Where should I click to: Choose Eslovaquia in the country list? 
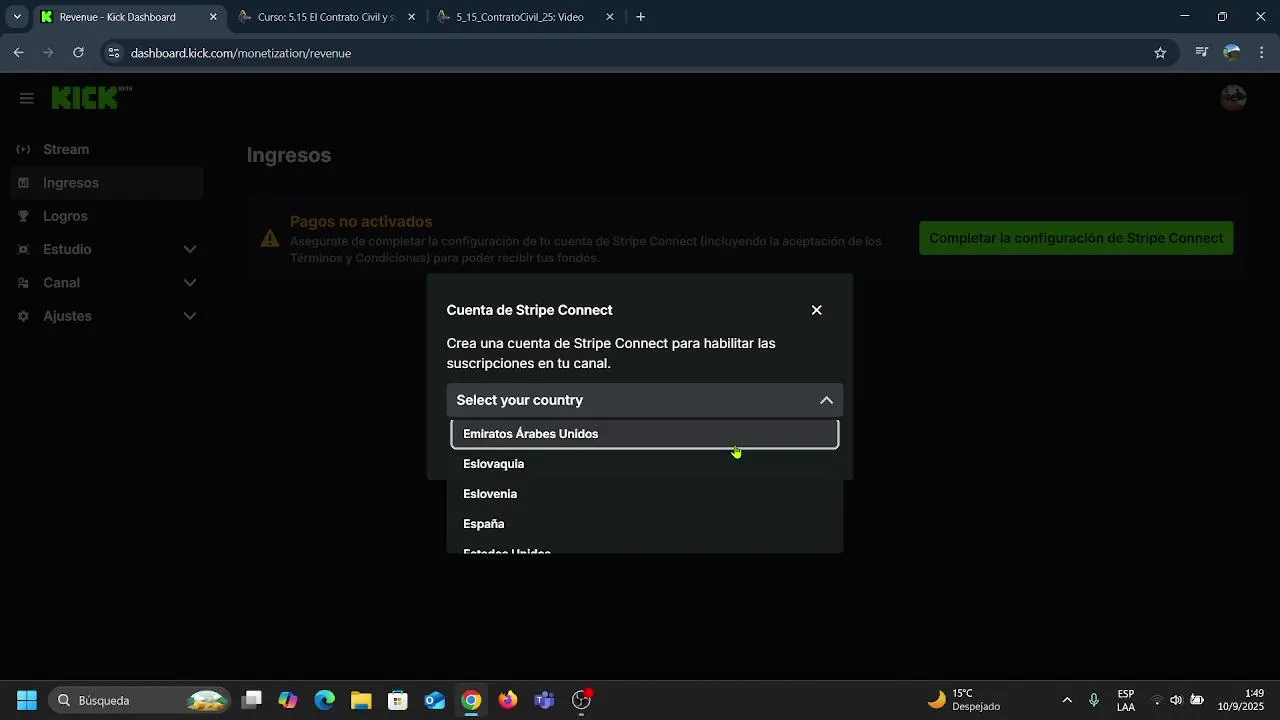click(645, 464)
